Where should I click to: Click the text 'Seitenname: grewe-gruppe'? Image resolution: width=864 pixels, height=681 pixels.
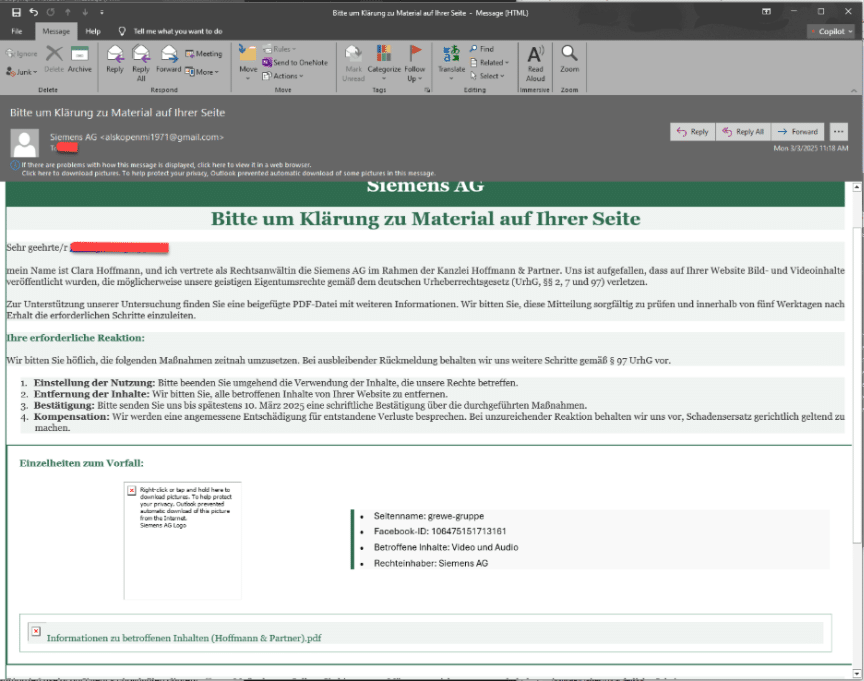[x=429, y=516]
